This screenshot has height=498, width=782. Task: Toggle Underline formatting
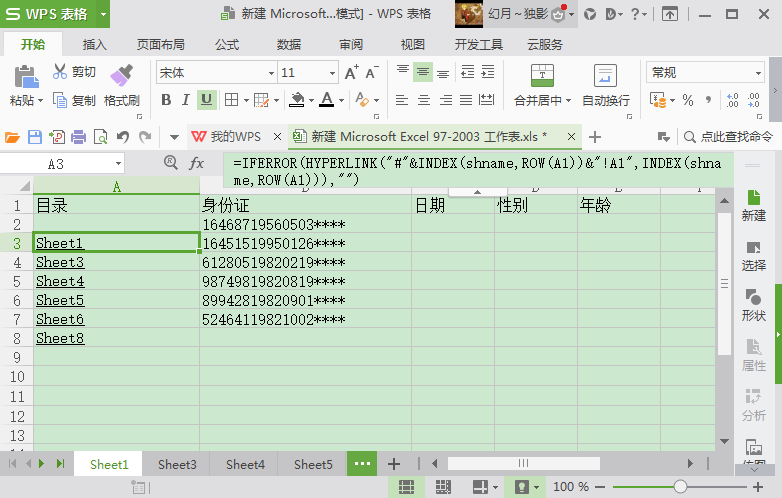(206, 100)
